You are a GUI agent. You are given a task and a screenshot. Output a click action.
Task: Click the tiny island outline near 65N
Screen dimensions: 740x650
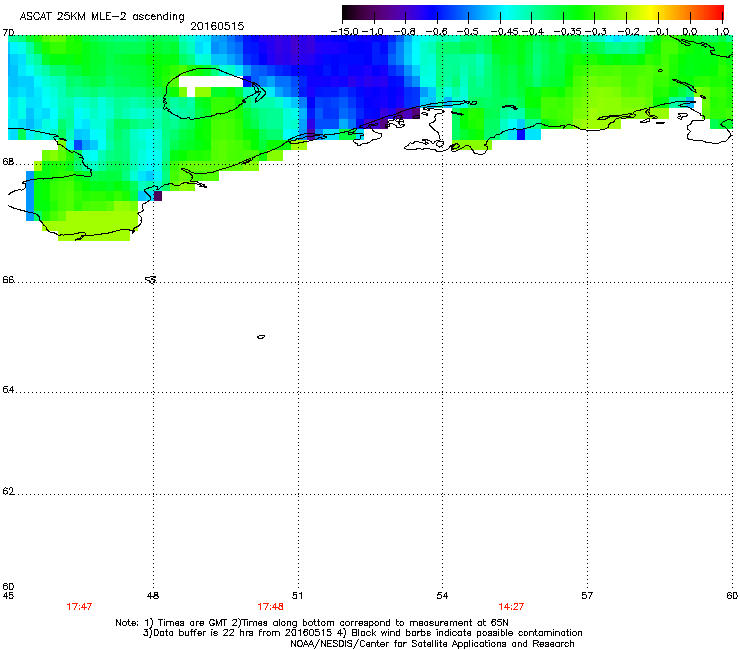tap(261, 337)
